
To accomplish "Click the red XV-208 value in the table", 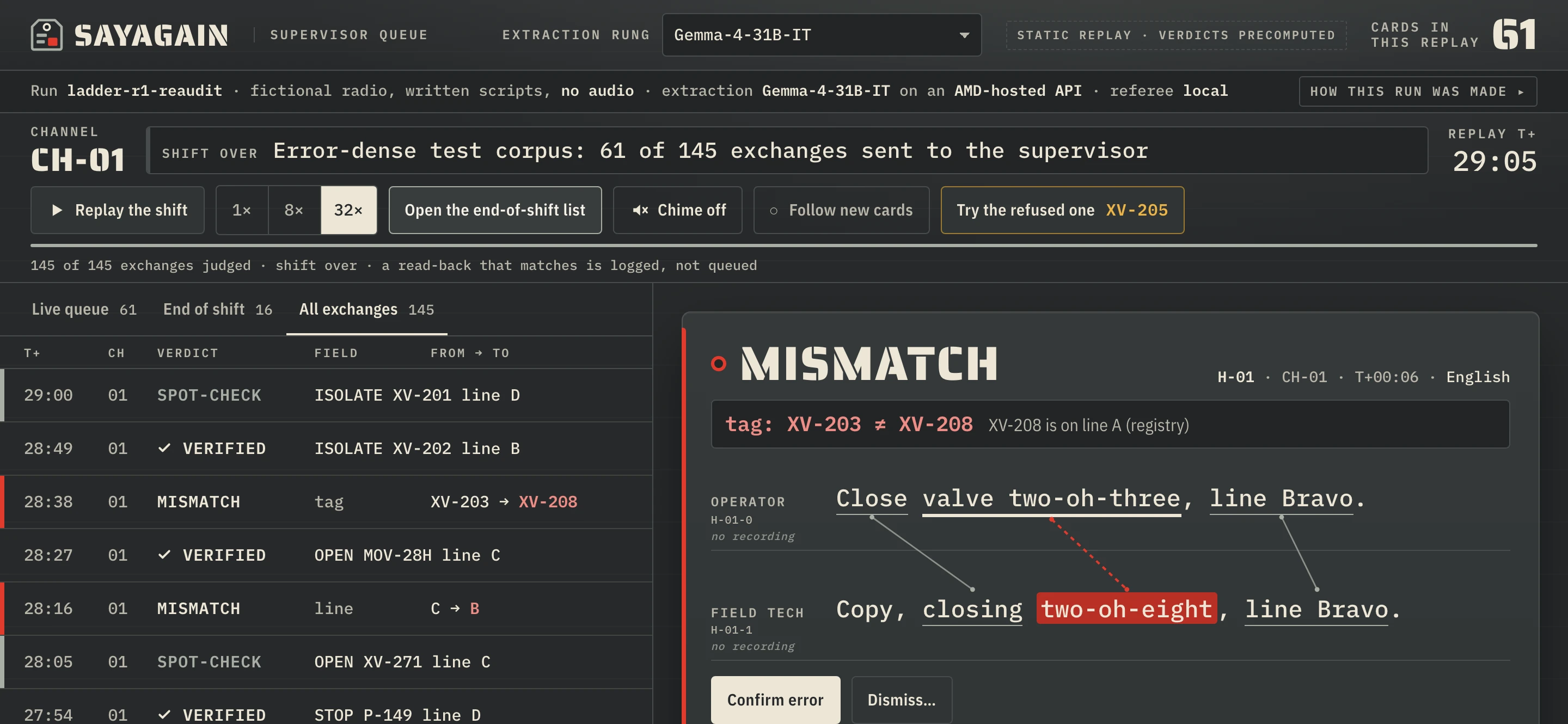I will (548, 502).
